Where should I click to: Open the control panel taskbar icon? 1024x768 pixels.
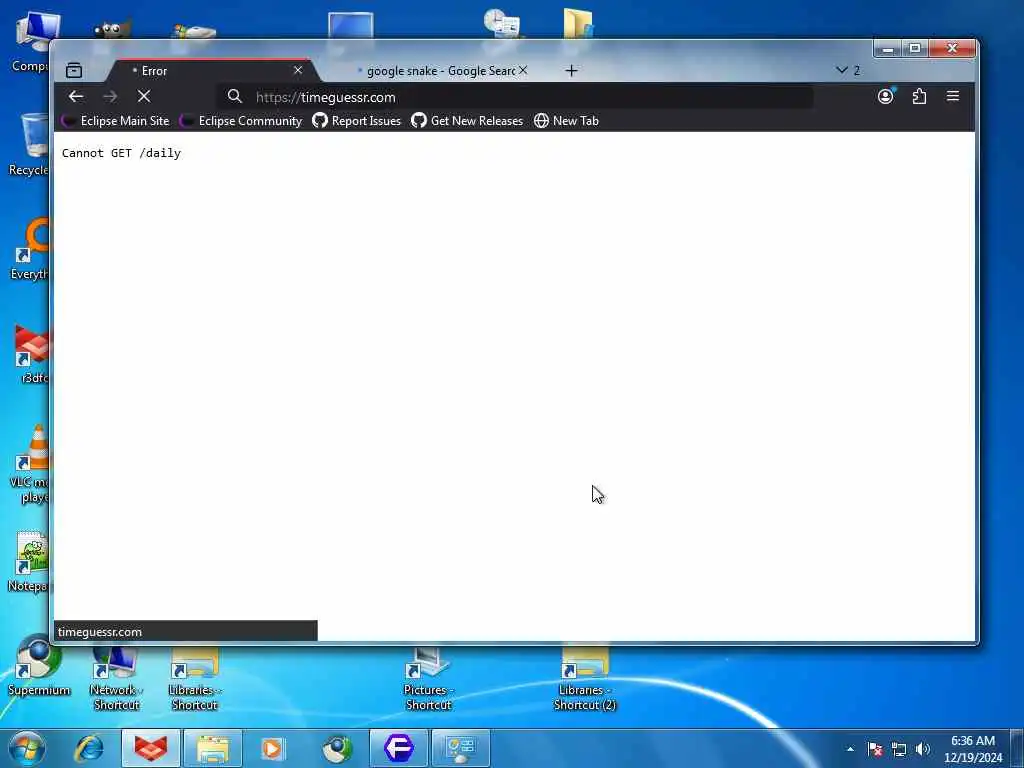point(460,748)
